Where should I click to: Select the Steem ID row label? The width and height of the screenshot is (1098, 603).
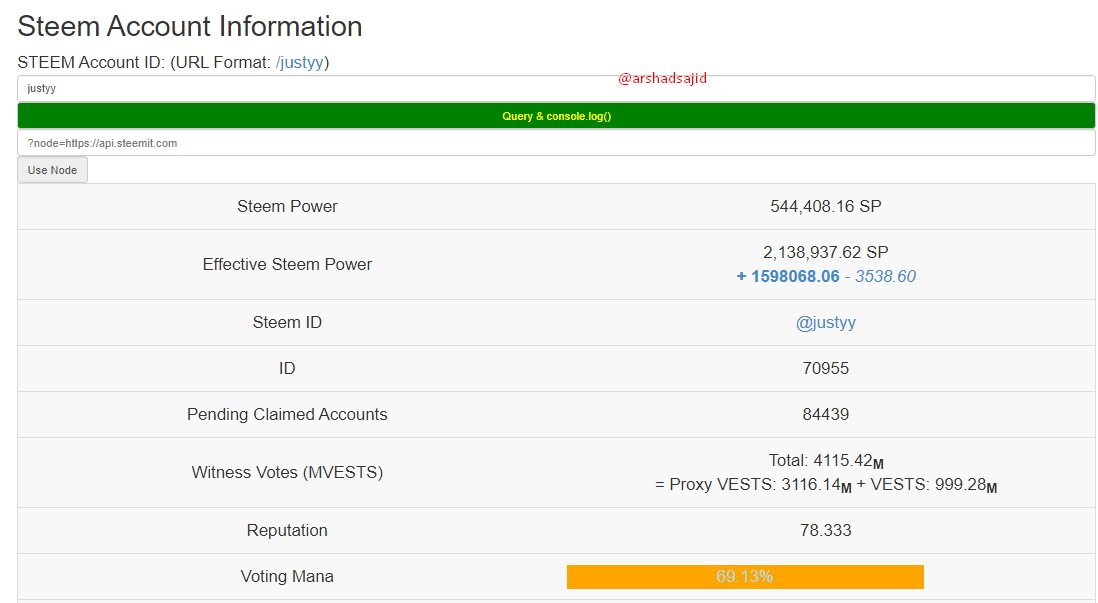point(287,322)
